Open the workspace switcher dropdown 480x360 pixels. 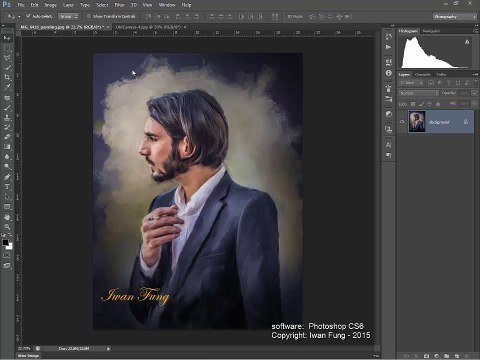[x=455, y=16]
